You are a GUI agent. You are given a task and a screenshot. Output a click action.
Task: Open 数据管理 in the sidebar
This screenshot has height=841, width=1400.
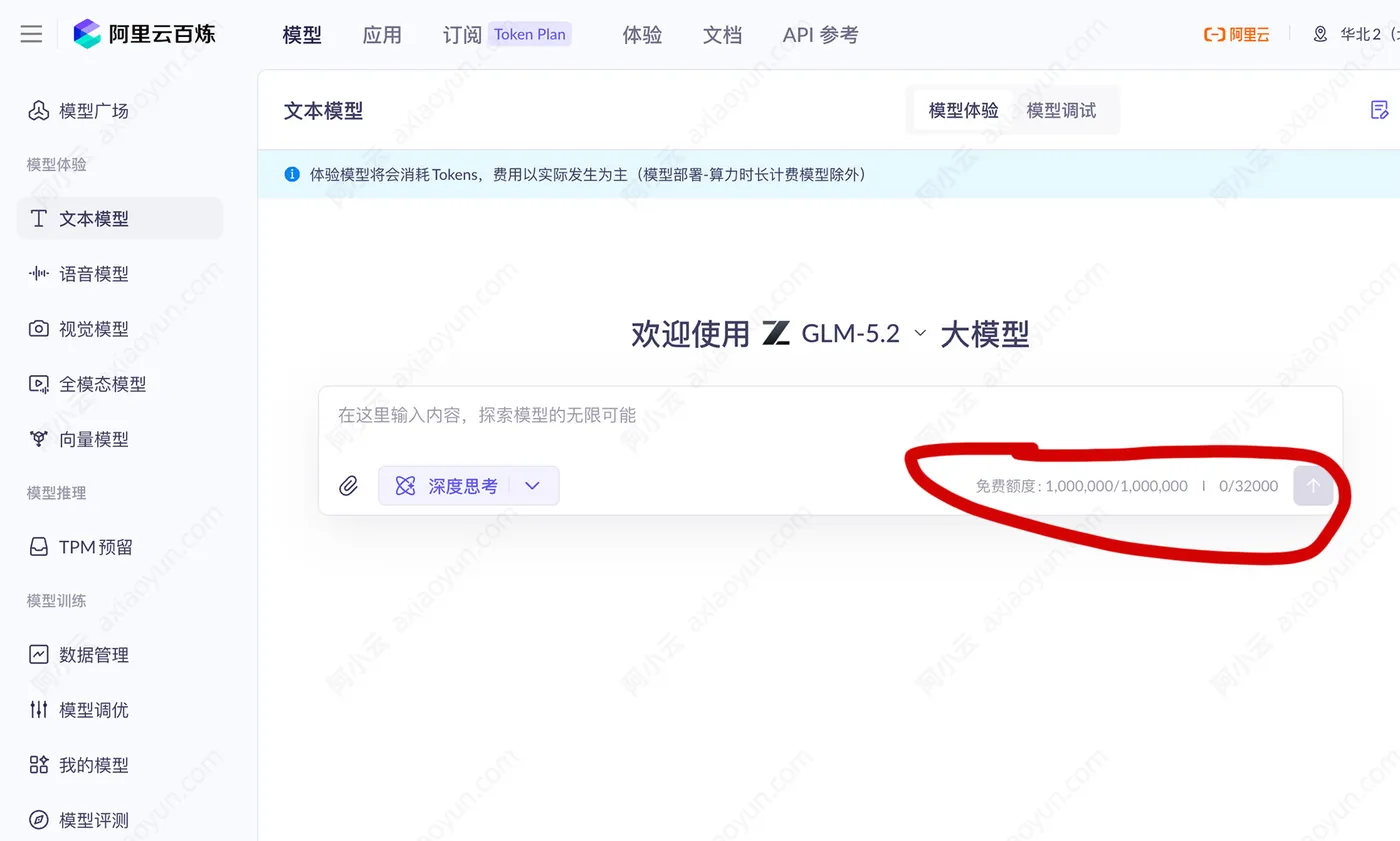[x=120, y=655]
